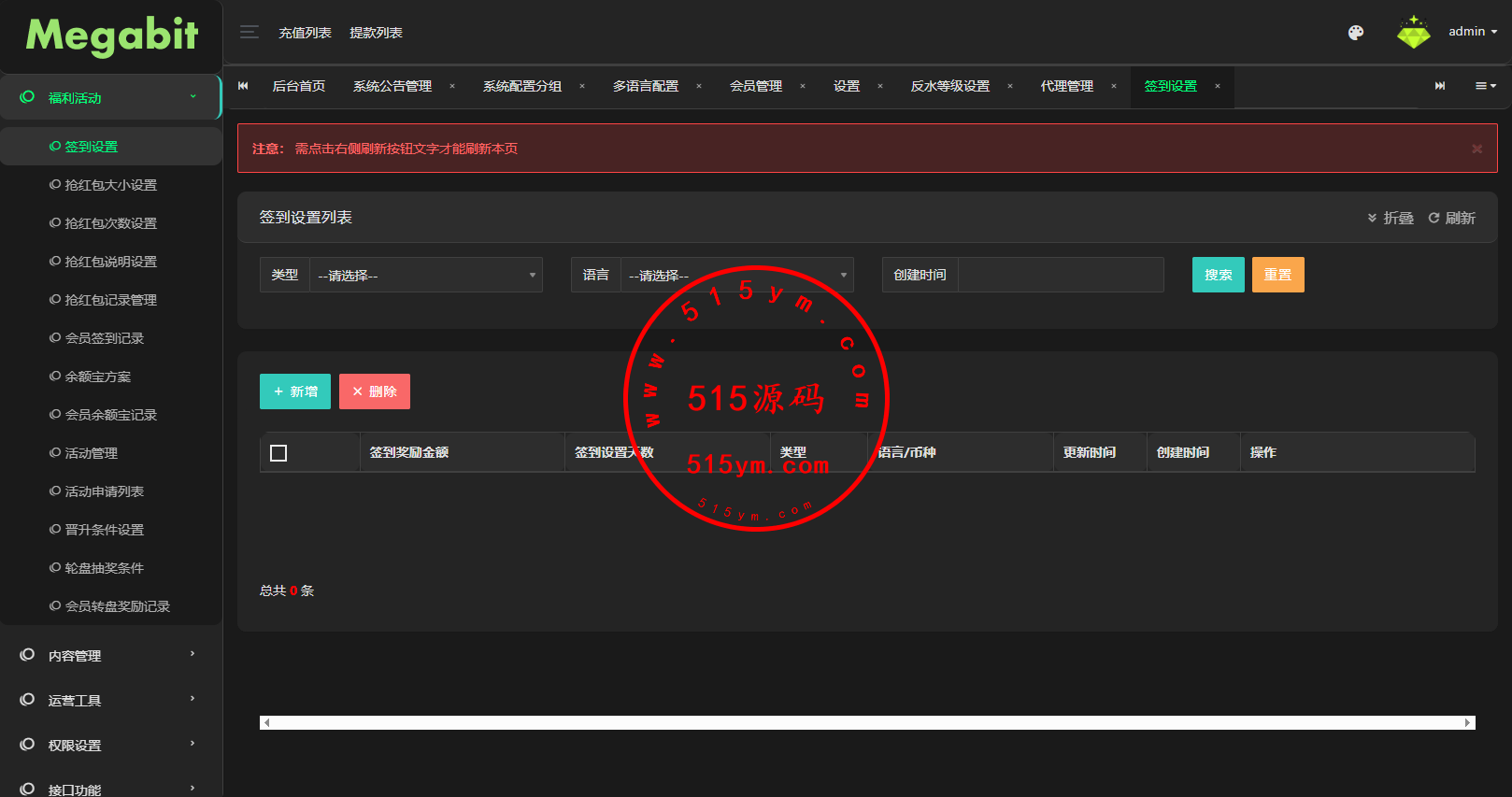Open 充值列表 in the top menu
1512x797 pixels.
(x=305, y=33)
